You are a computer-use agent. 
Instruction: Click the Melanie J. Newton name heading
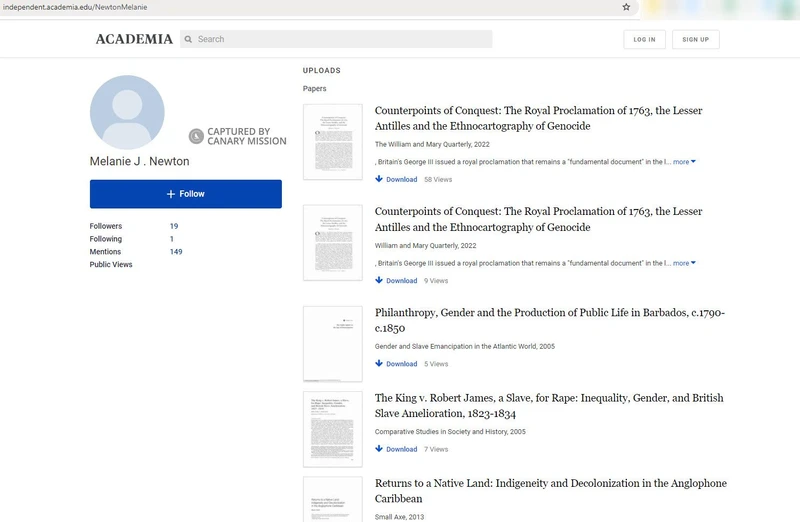139,161
